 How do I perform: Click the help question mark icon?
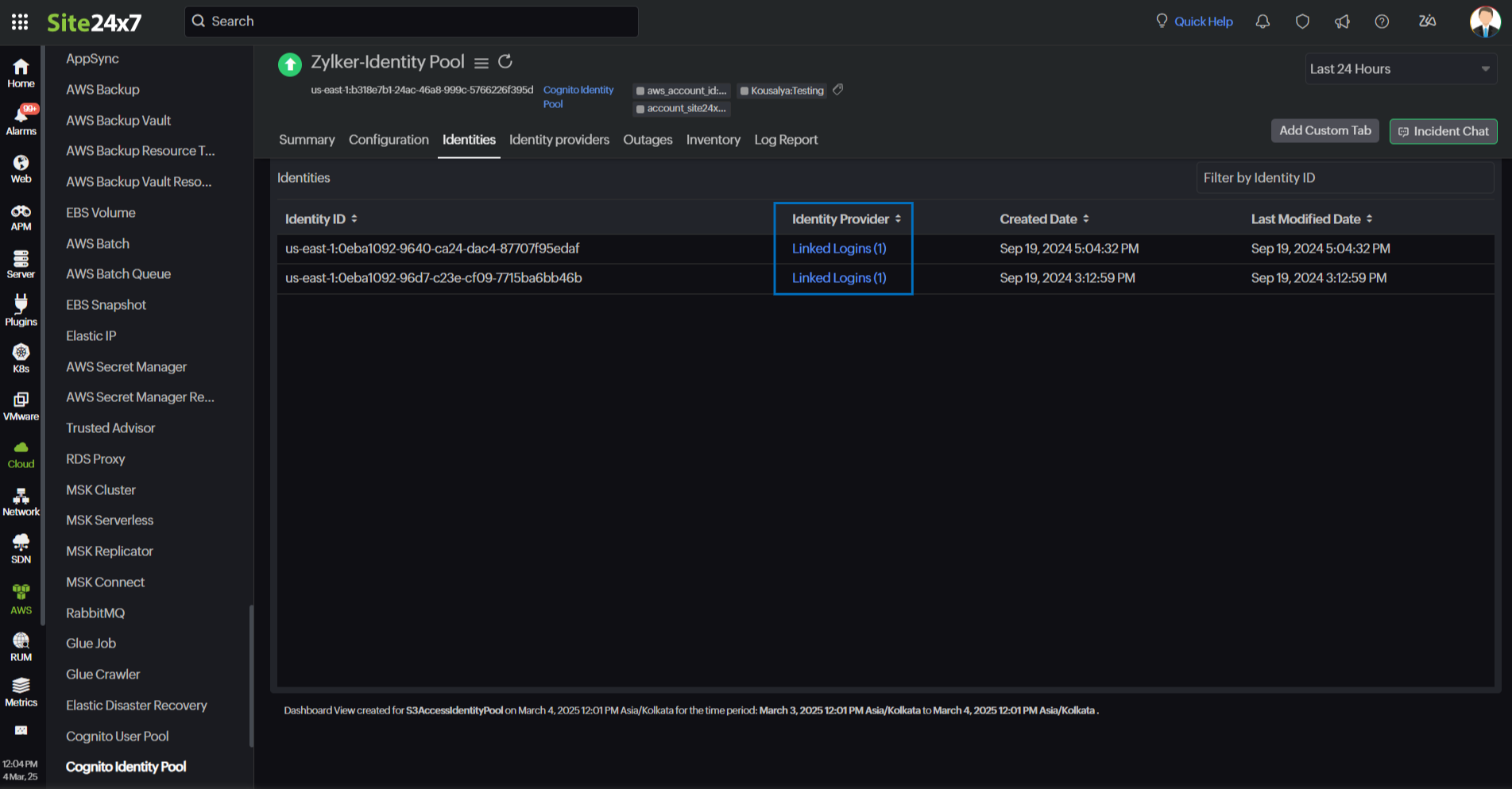1382,21
